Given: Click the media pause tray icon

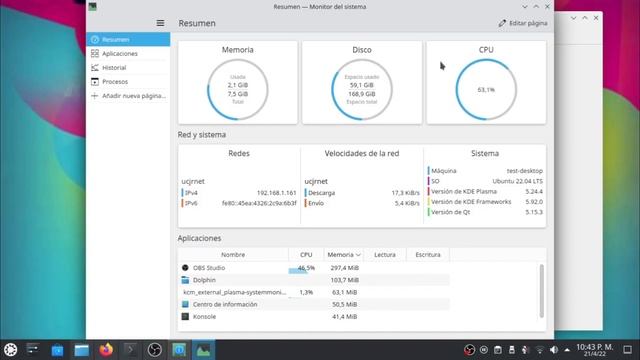Looking at the screenshot, I should click(484, 350).
